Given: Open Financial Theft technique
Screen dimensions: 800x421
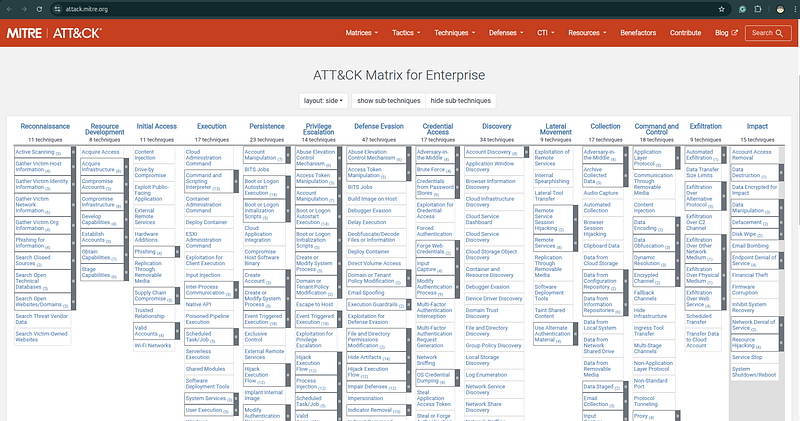Looking at the screenshot, I should coord(750,275).
